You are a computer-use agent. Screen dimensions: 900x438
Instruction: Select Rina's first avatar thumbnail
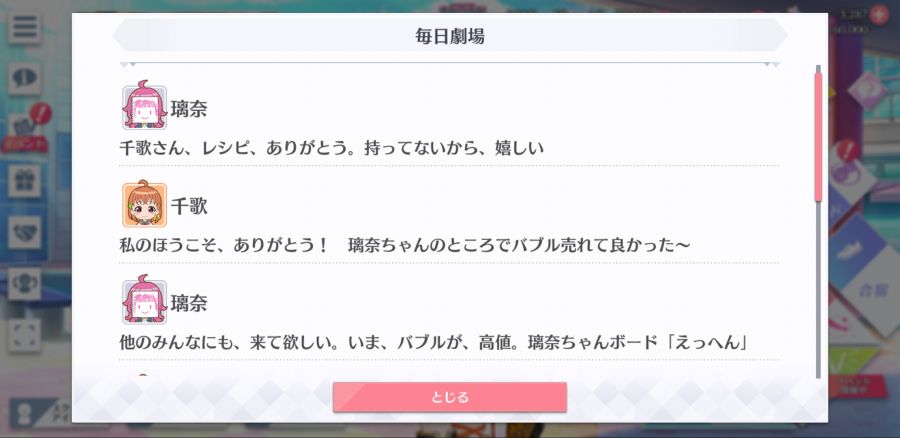click(x=145, y=105)
